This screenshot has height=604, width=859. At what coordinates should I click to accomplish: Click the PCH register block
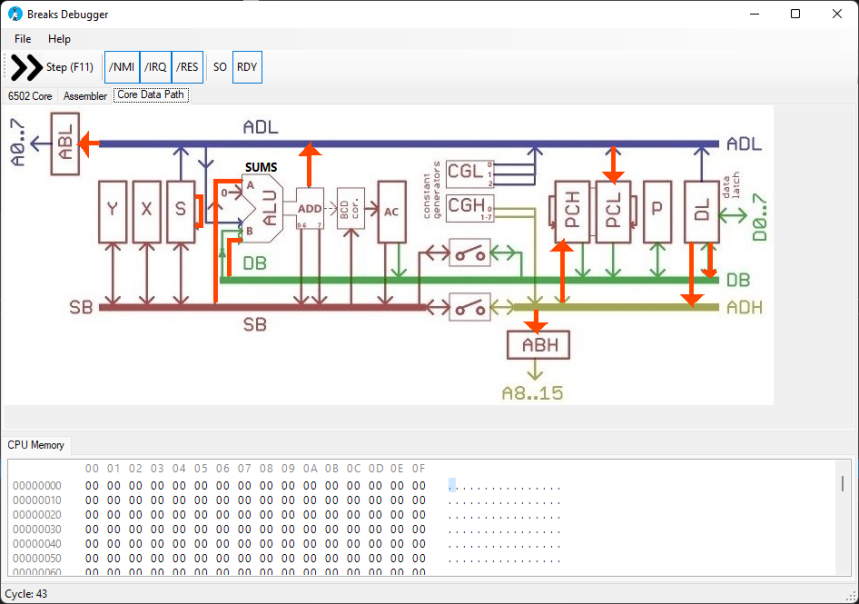[572, 211]
